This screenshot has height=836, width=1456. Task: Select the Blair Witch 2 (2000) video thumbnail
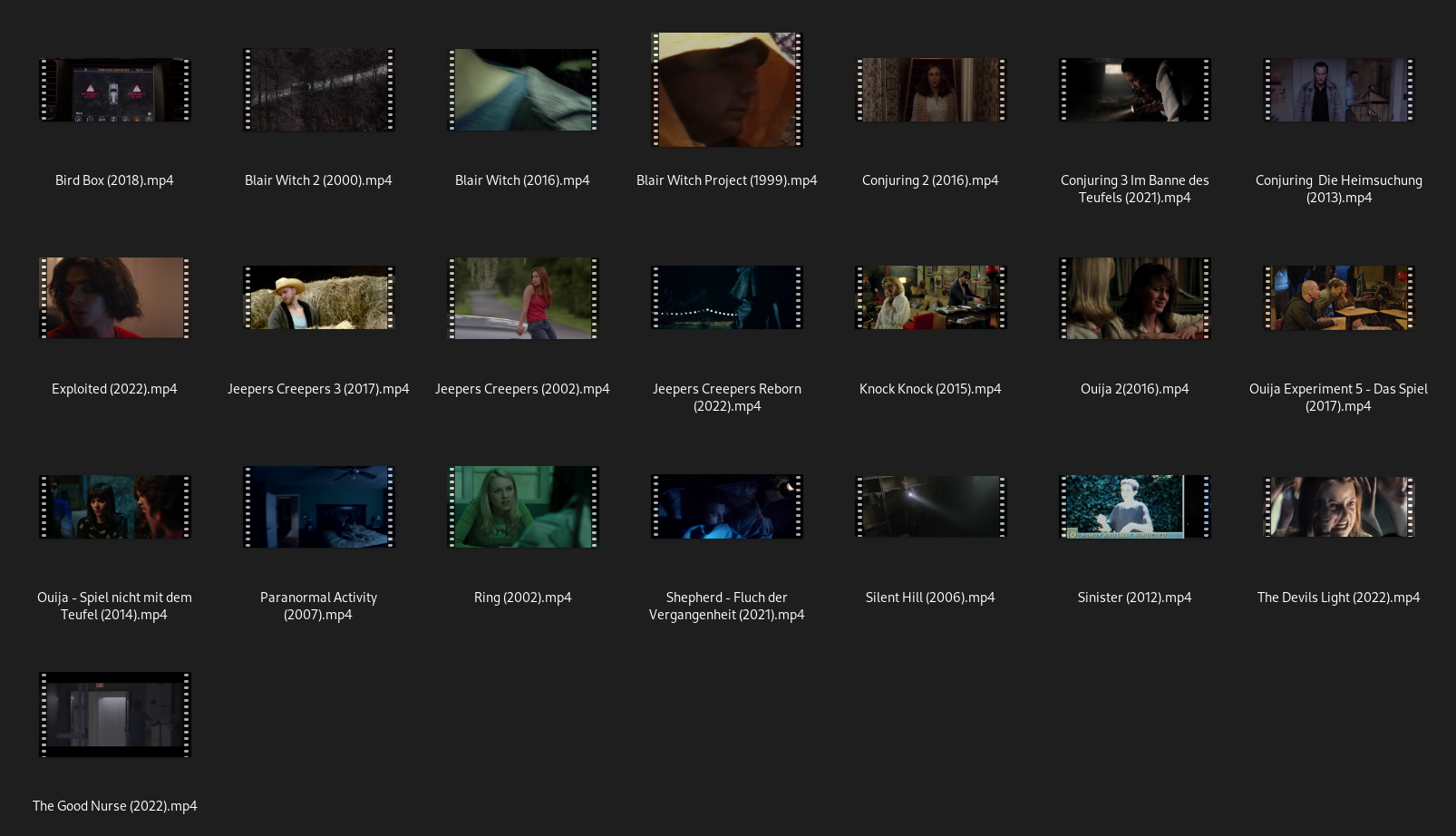tap(318, 90)
